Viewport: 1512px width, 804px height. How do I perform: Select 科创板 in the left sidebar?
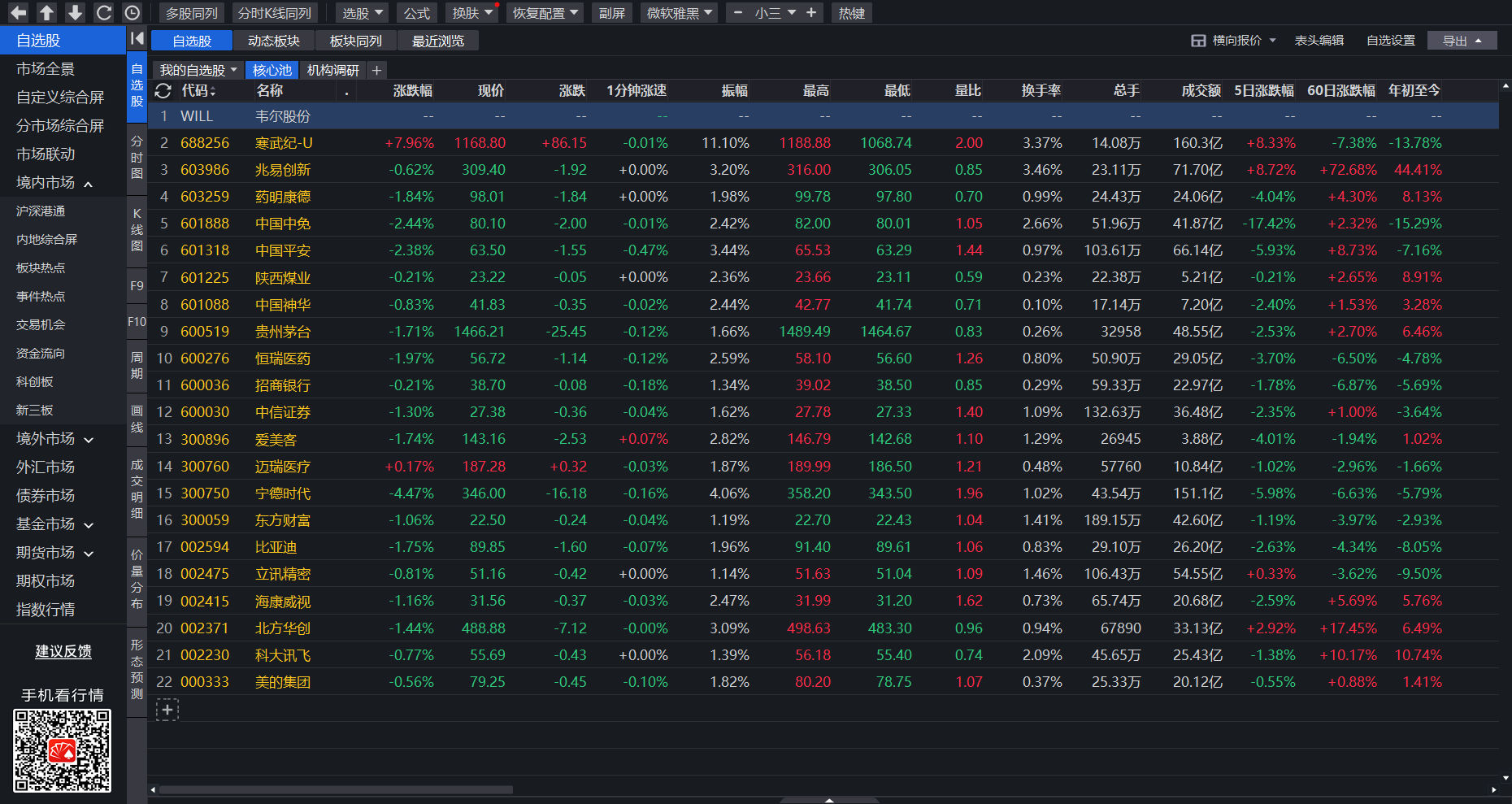tap(63, 382)
